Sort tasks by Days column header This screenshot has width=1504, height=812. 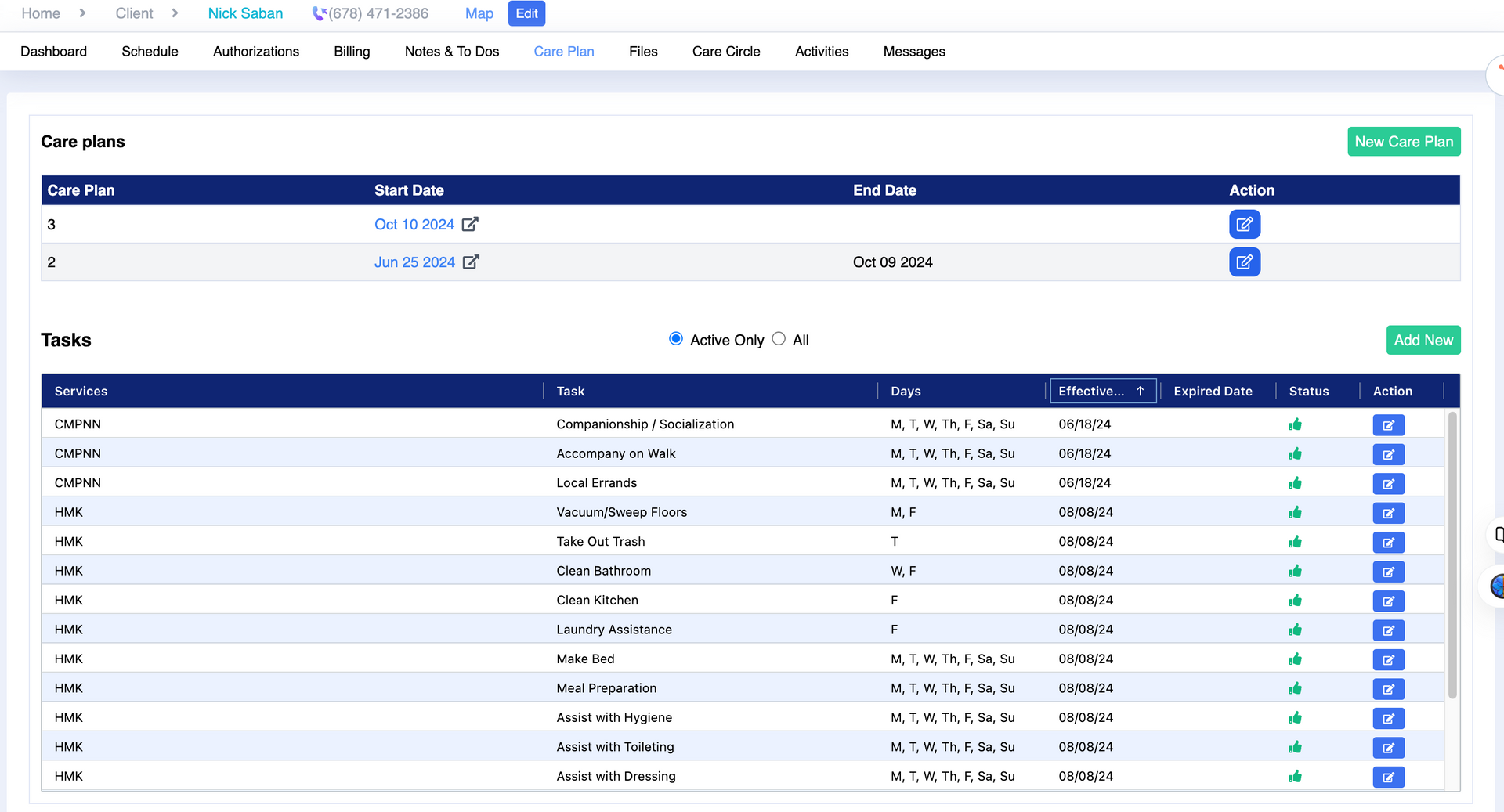point(906,392)
